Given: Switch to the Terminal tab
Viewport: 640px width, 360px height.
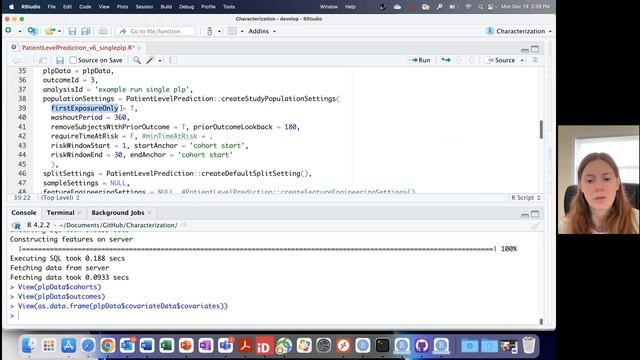Looking at the screenshot, I should (60, 213).
